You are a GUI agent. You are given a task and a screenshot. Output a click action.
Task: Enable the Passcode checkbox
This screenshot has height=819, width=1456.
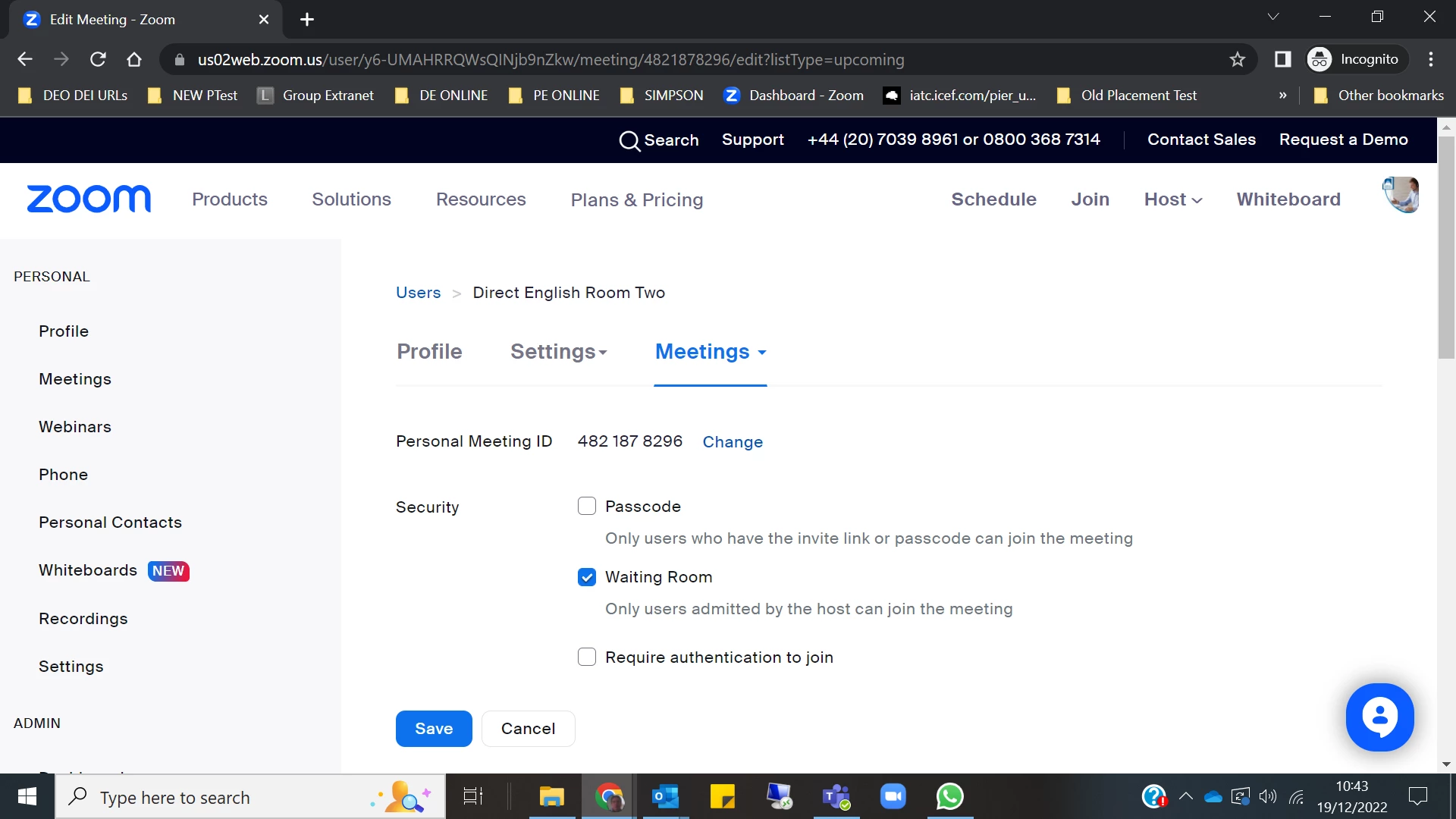click(587, 507)
